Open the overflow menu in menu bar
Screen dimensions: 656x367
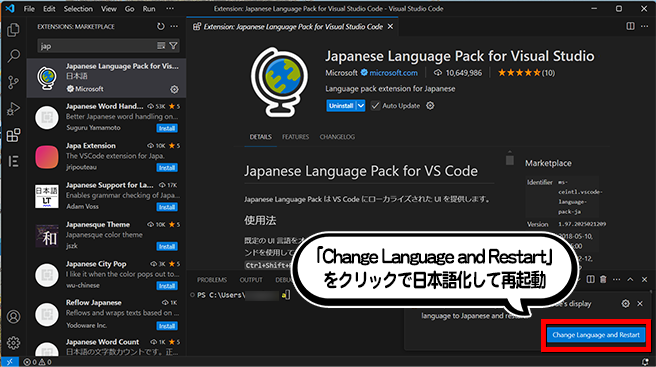pyautogui.click(x=169, y=8)
